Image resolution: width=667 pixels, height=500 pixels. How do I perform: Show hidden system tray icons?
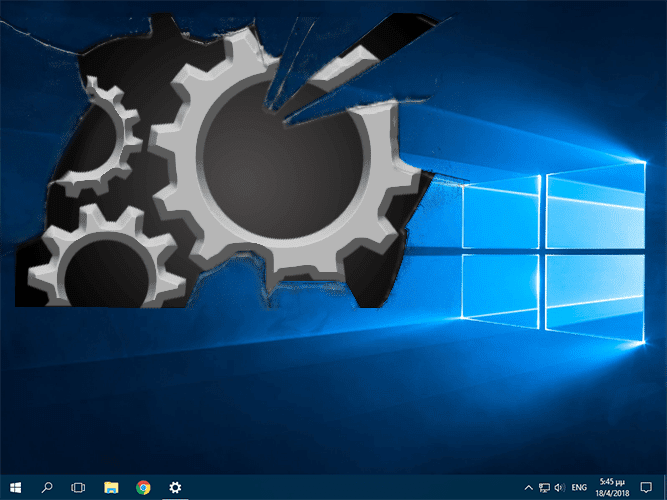[528, 488]
